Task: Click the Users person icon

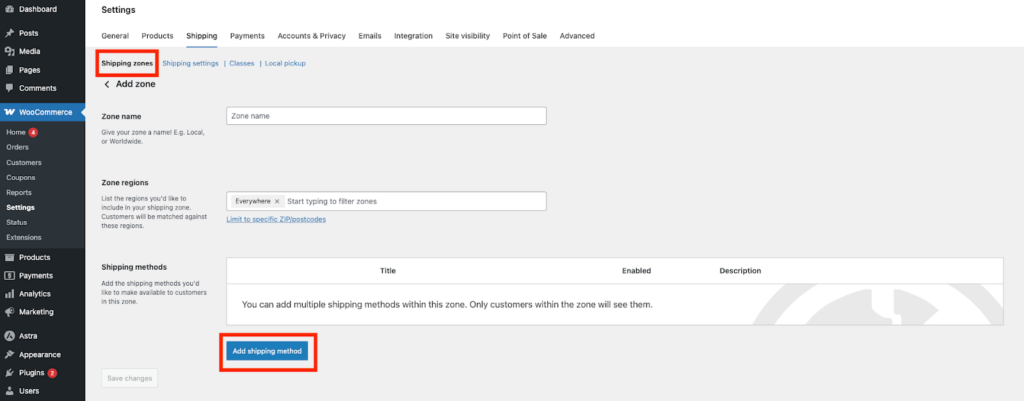Action: [x=10, y=391]
